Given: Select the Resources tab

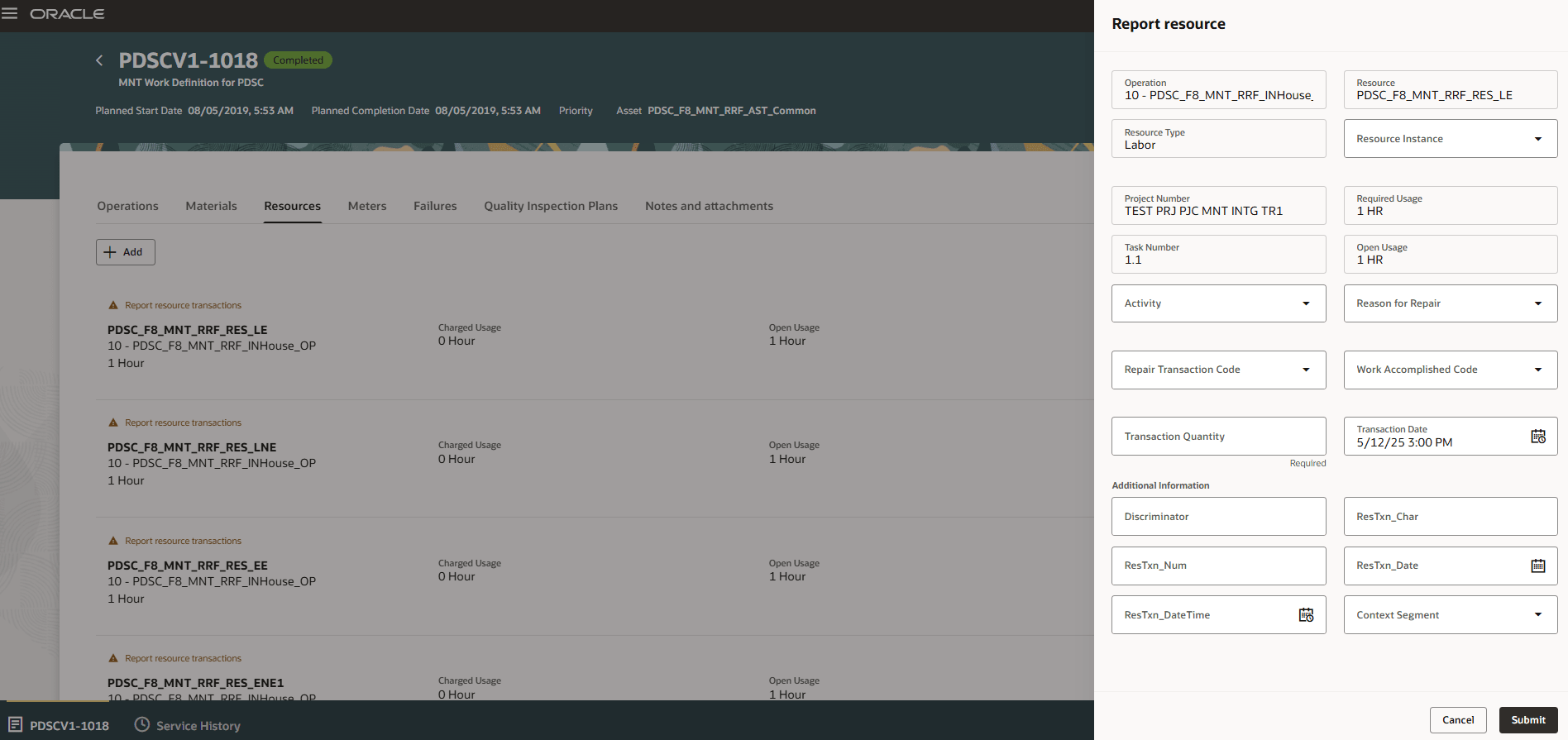Looking at the screenshot, I should click(x=292, y=206).
